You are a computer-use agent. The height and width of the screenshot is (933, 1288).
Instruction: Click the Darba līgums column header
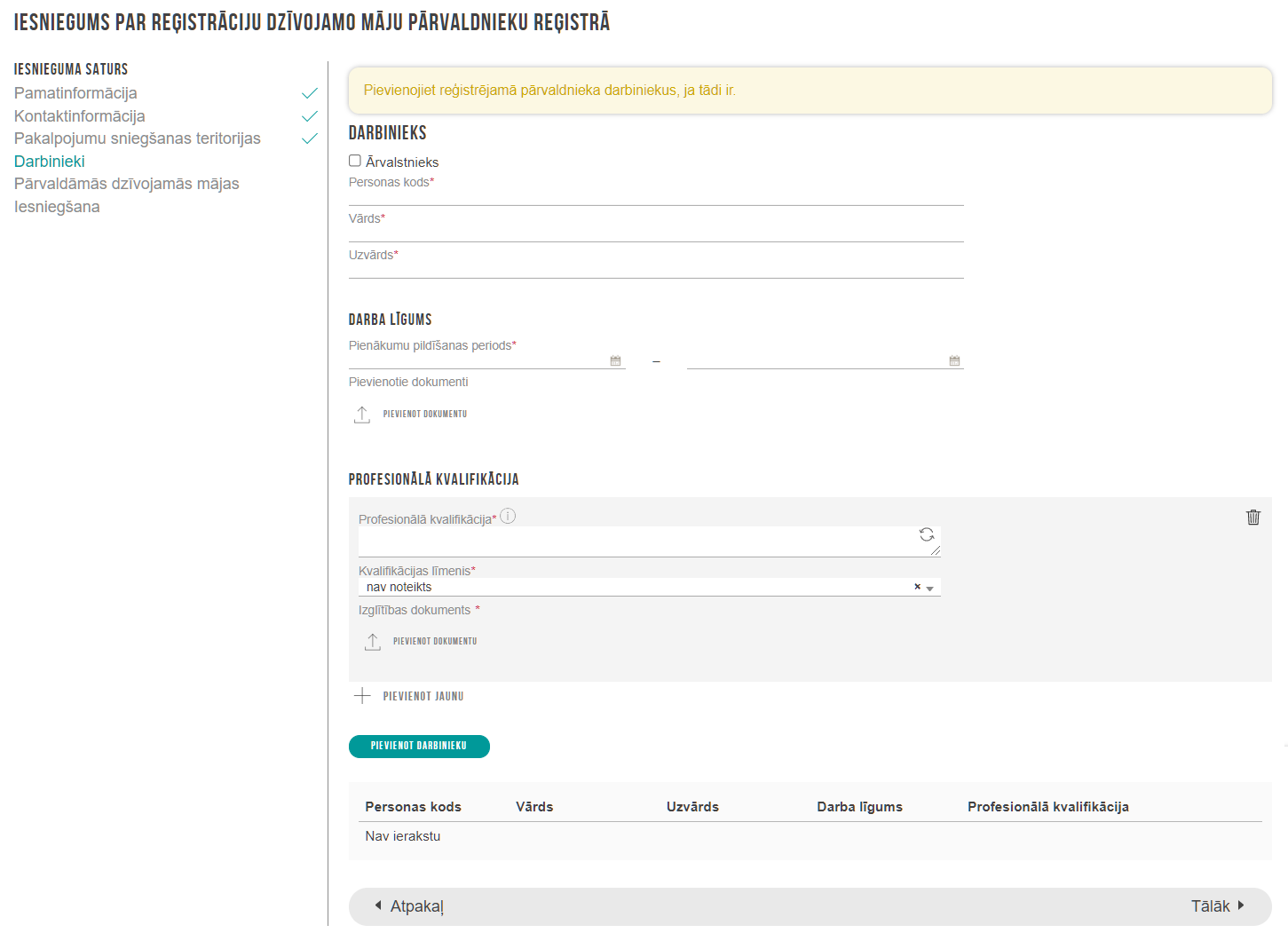tap(860, 807)
